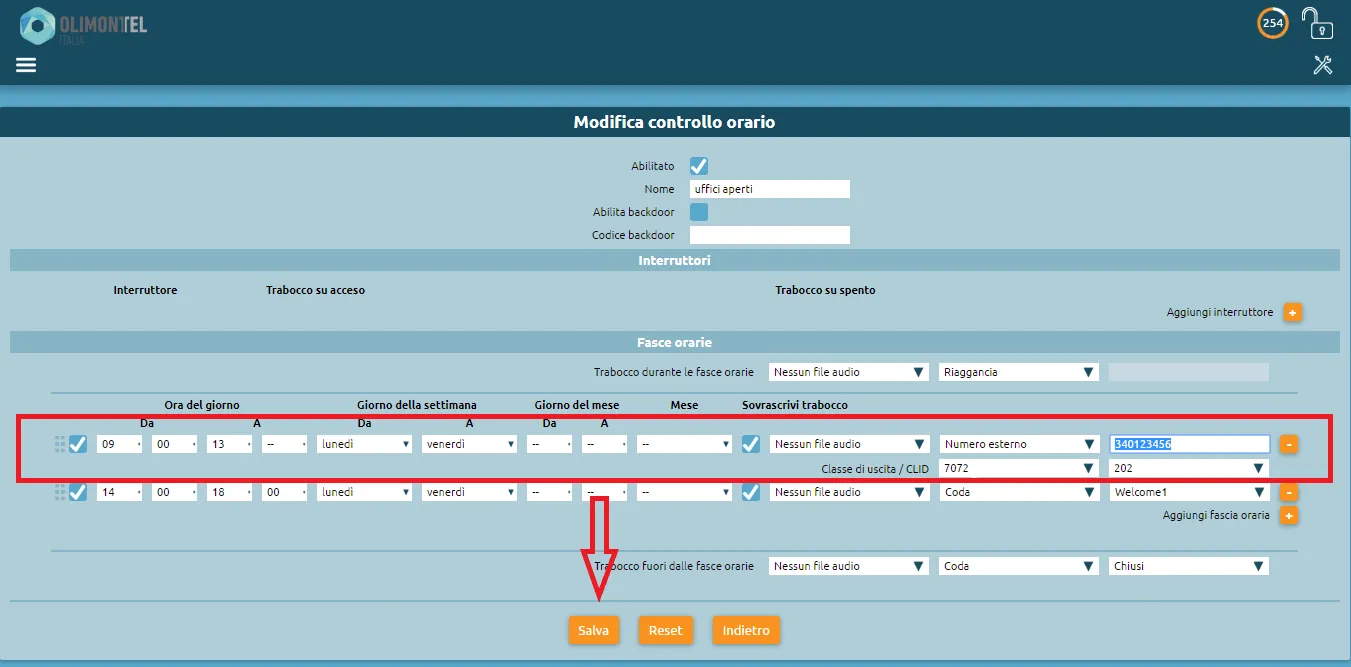Click the Indietro button
Screen dimensions: 1351x667
pyautogui.click(x=746, y=631)
